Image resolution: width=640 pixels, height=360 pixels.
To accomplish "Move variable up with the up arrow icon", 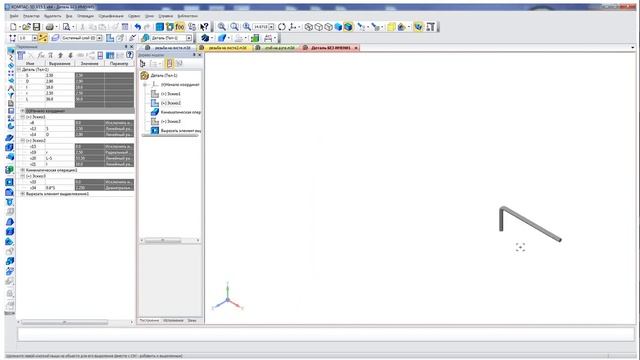I will tap(60, 55).
